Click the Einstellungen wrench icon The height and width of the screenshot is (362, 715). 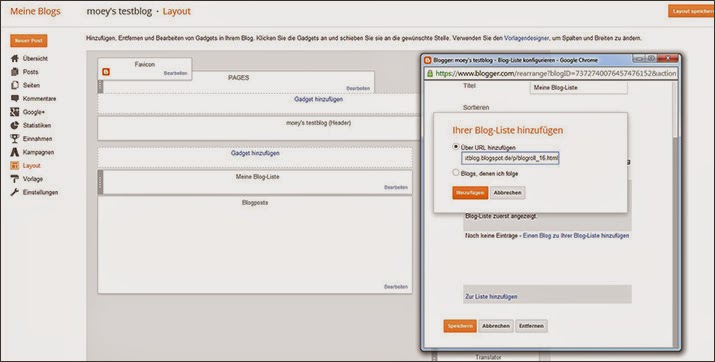(15, 192)
